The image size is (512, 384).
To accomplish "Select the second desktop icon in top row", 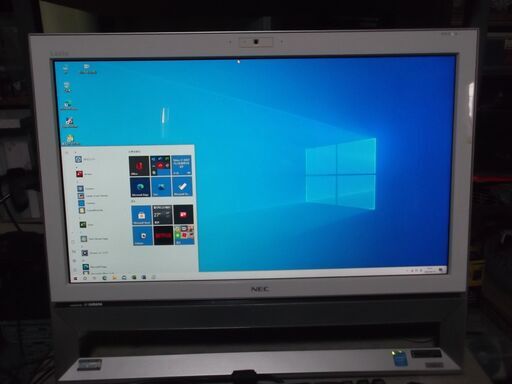I will pos(87,69).
